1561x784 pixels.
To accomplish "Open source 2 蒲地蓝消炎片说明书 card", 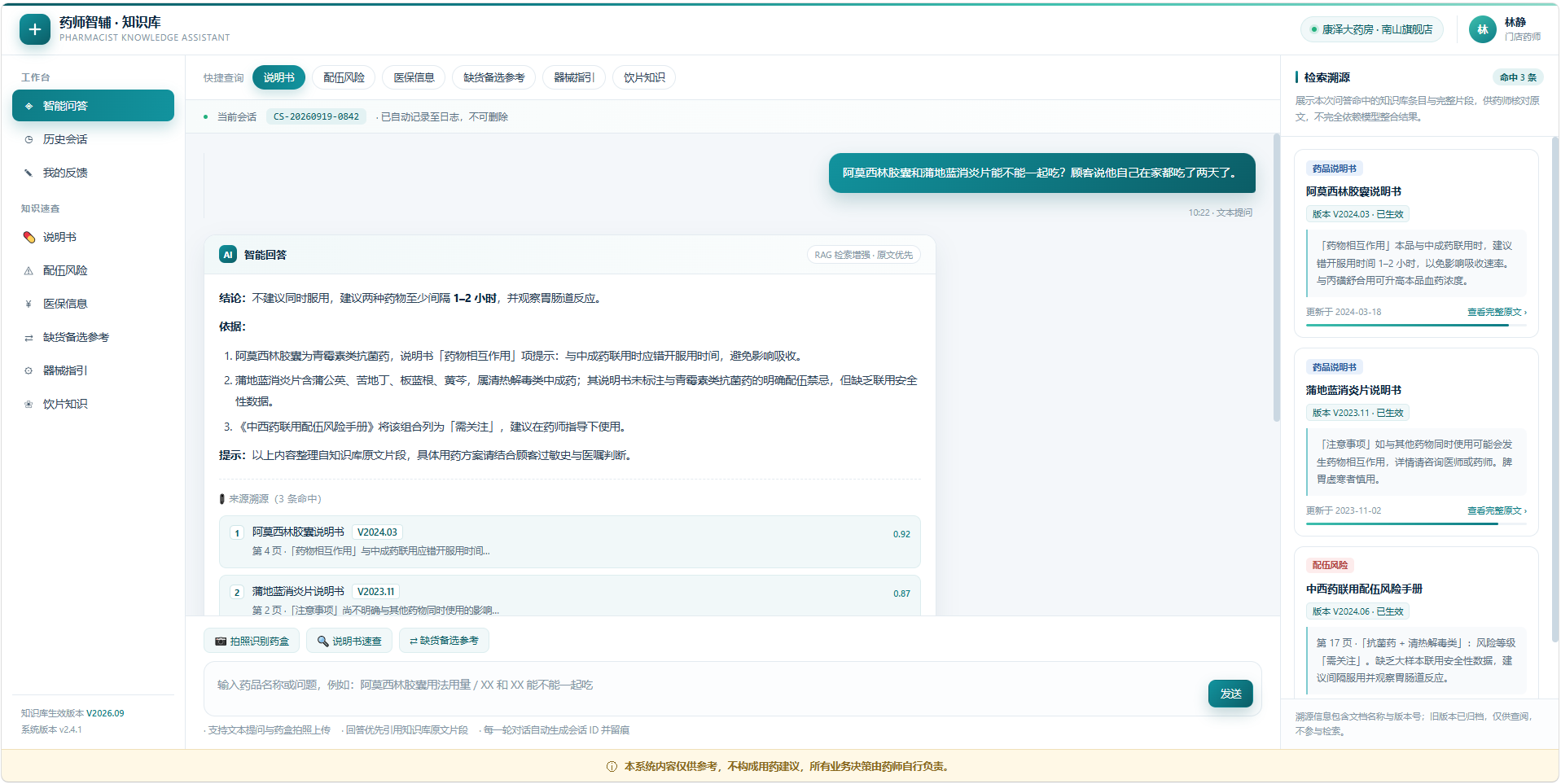I will coord(569,596).
